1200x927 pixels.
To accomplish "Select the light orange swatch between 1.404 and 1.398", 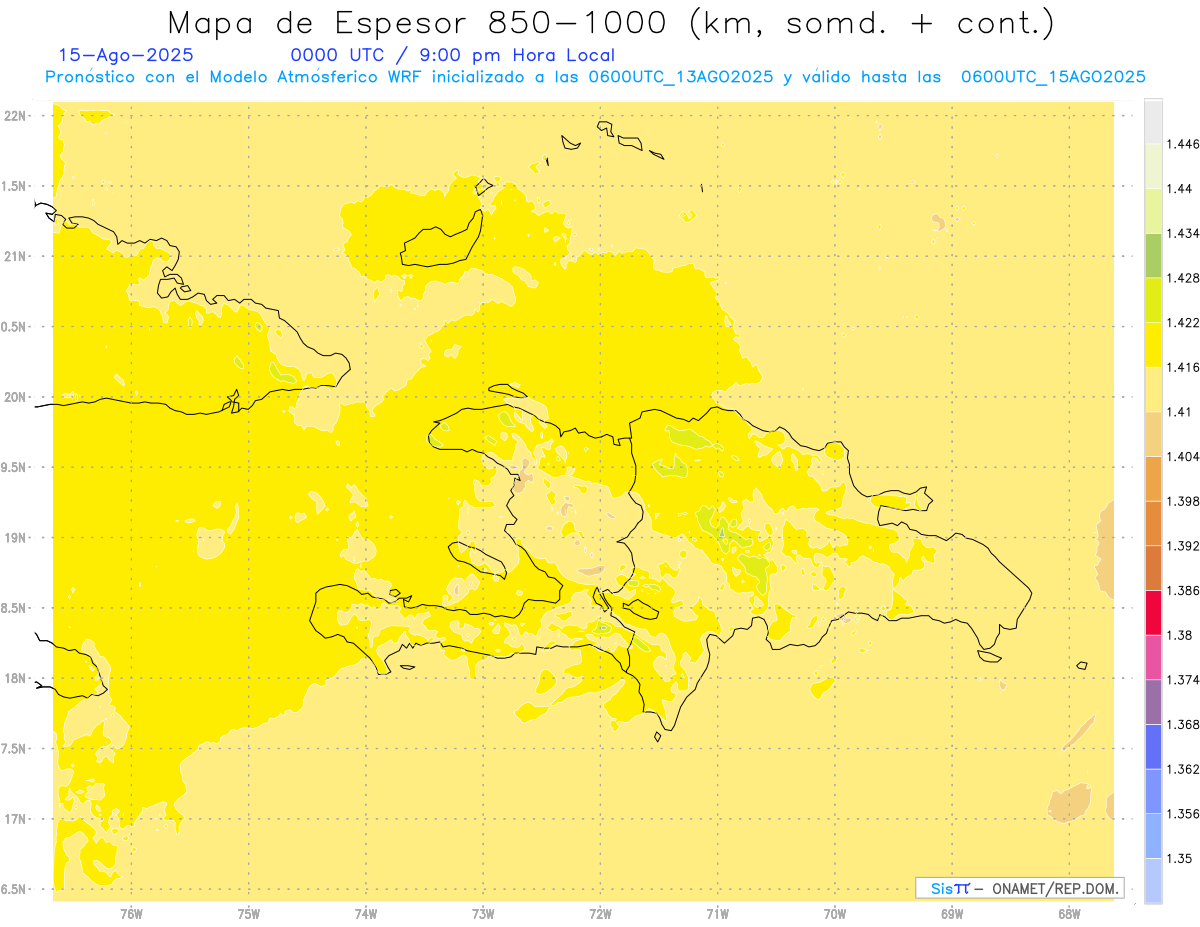I will [1152, 478].
